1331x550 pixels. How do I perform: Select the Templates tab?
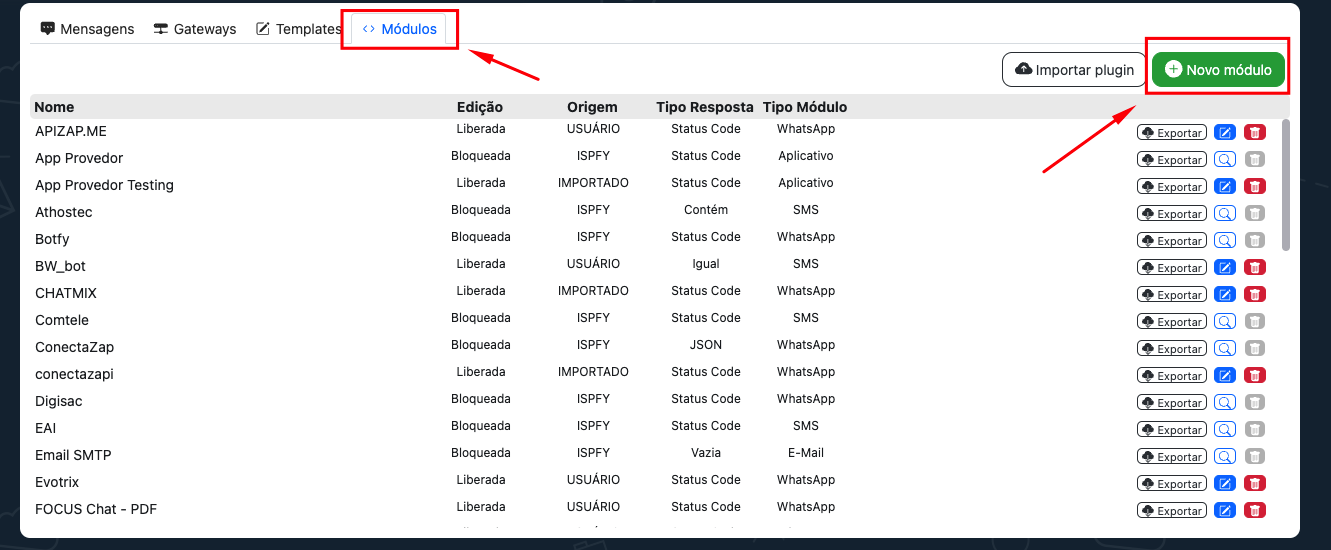299,29
